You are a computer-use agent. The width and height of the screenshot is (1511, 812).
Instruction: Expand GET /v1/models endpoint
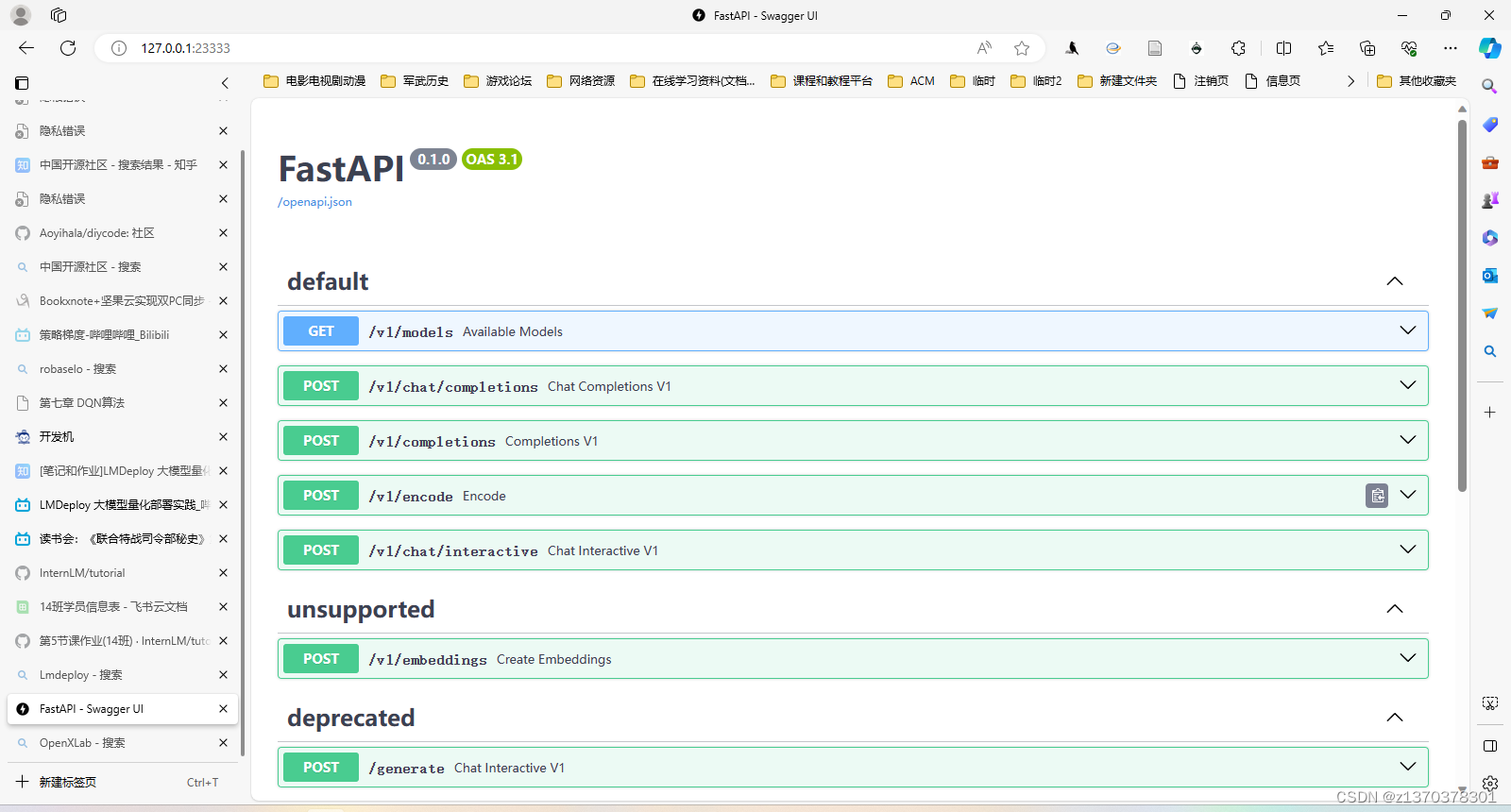tap(1408, 330)
